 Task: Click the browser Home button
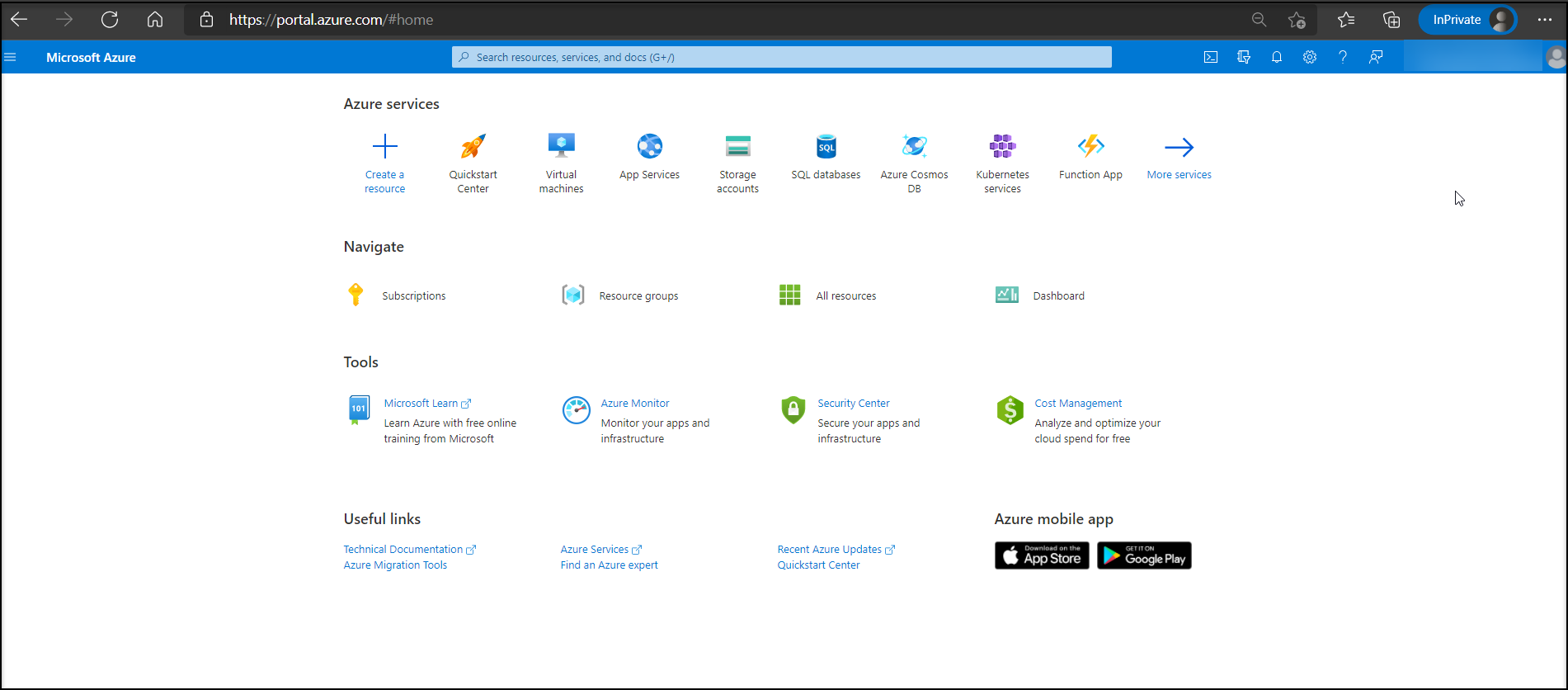click(x=155, y=19)
